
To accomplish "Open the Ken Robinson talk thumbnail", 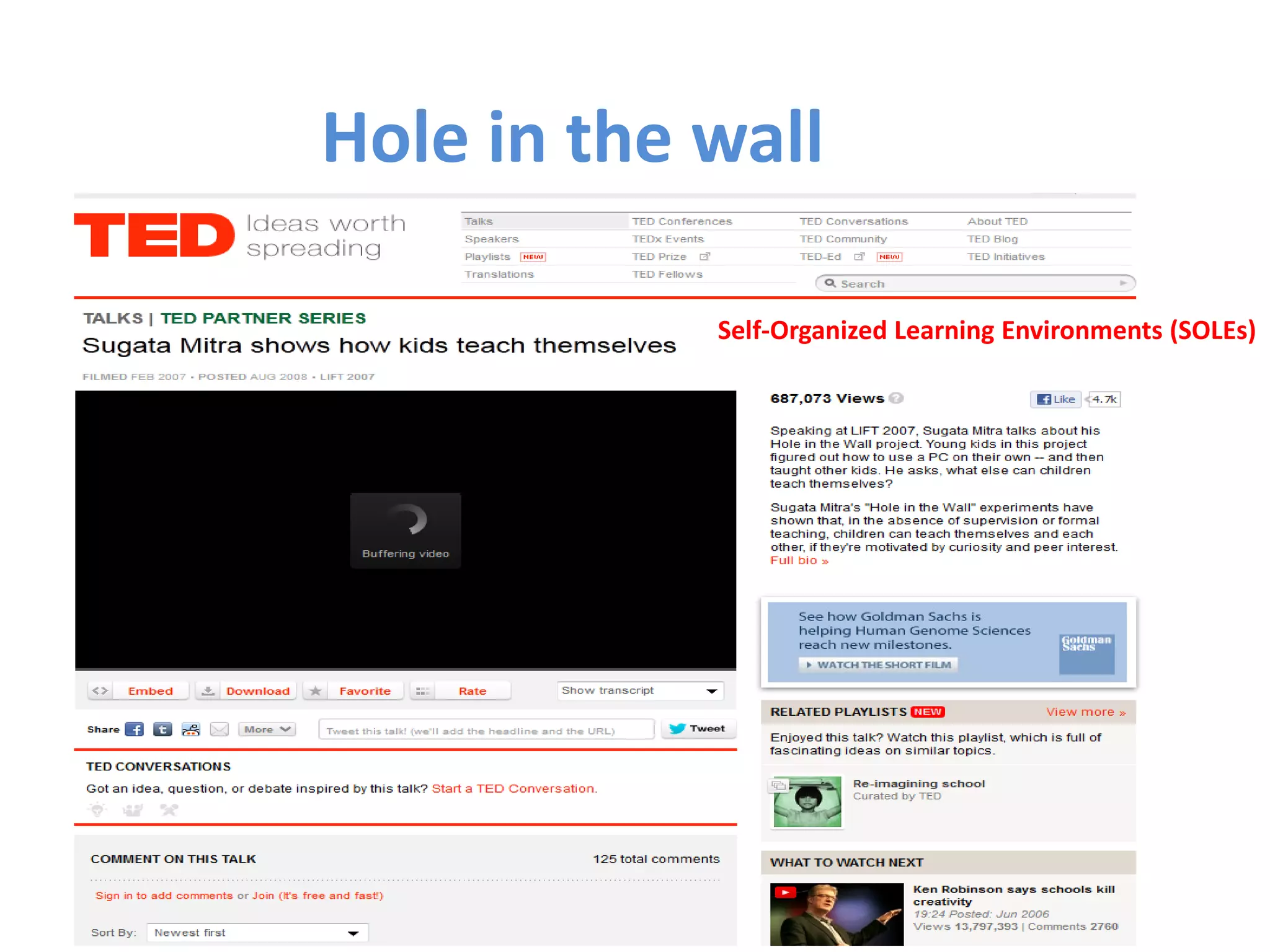I will click(x=837, y=914).
